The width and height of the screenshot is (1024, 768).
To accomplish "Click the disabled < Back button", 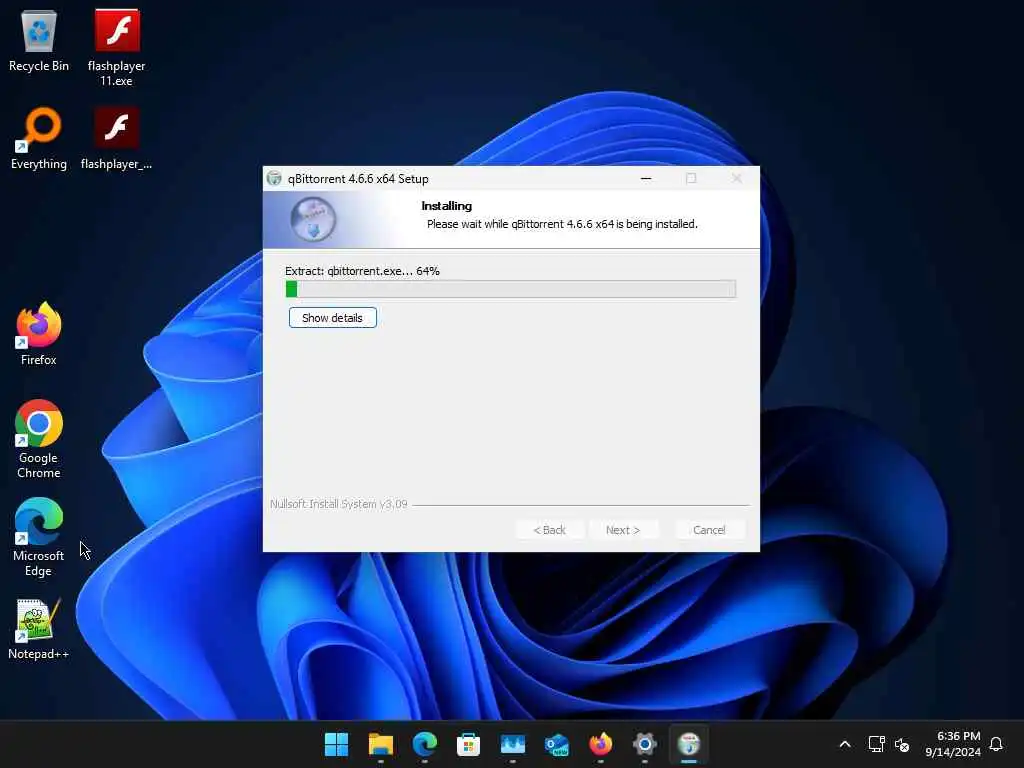I will (x=550, y=530).
